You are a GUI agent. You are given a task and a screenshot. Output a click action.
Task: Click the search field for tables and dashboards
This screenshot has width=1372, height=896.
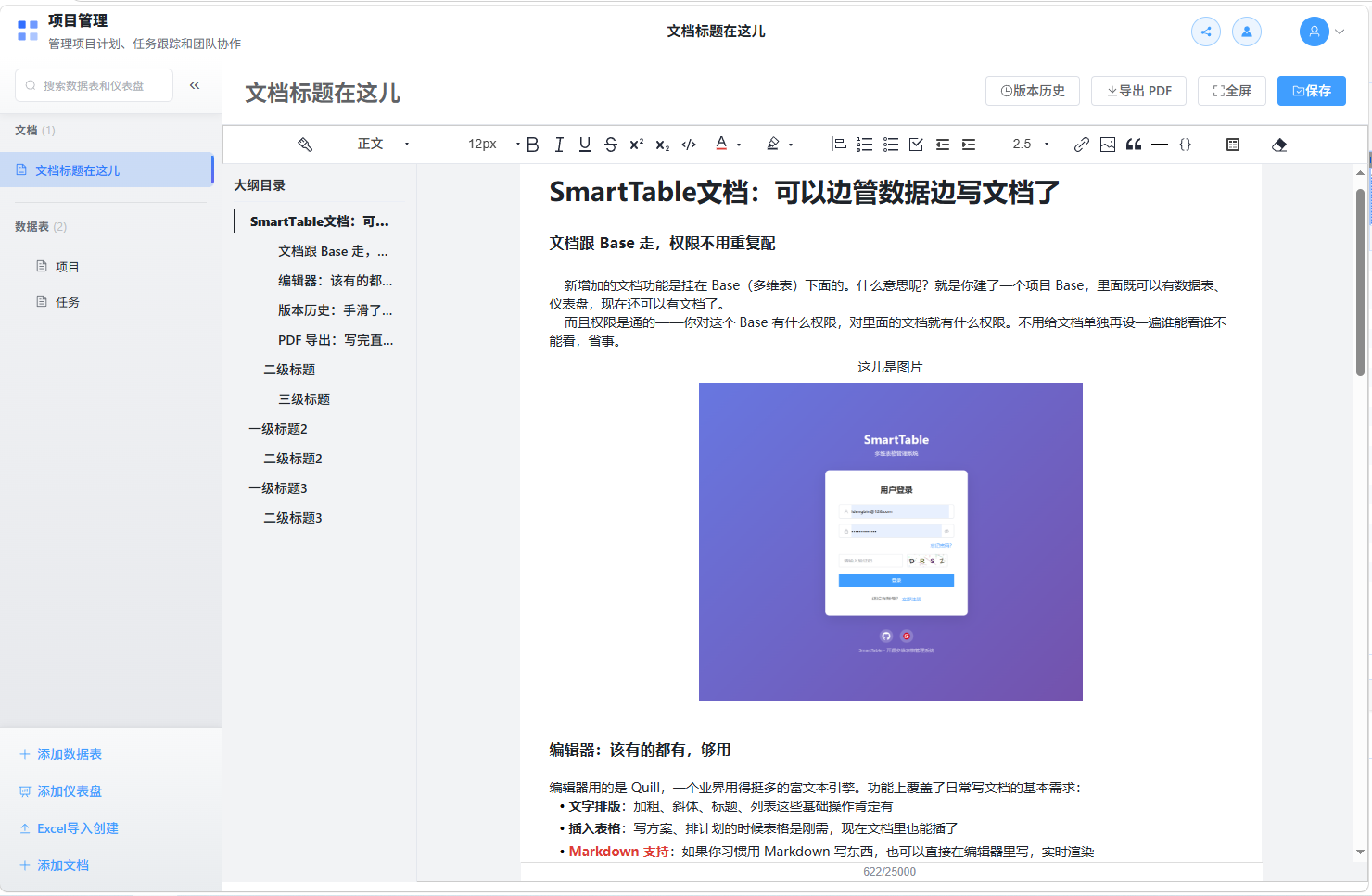[x=94, y=85]
